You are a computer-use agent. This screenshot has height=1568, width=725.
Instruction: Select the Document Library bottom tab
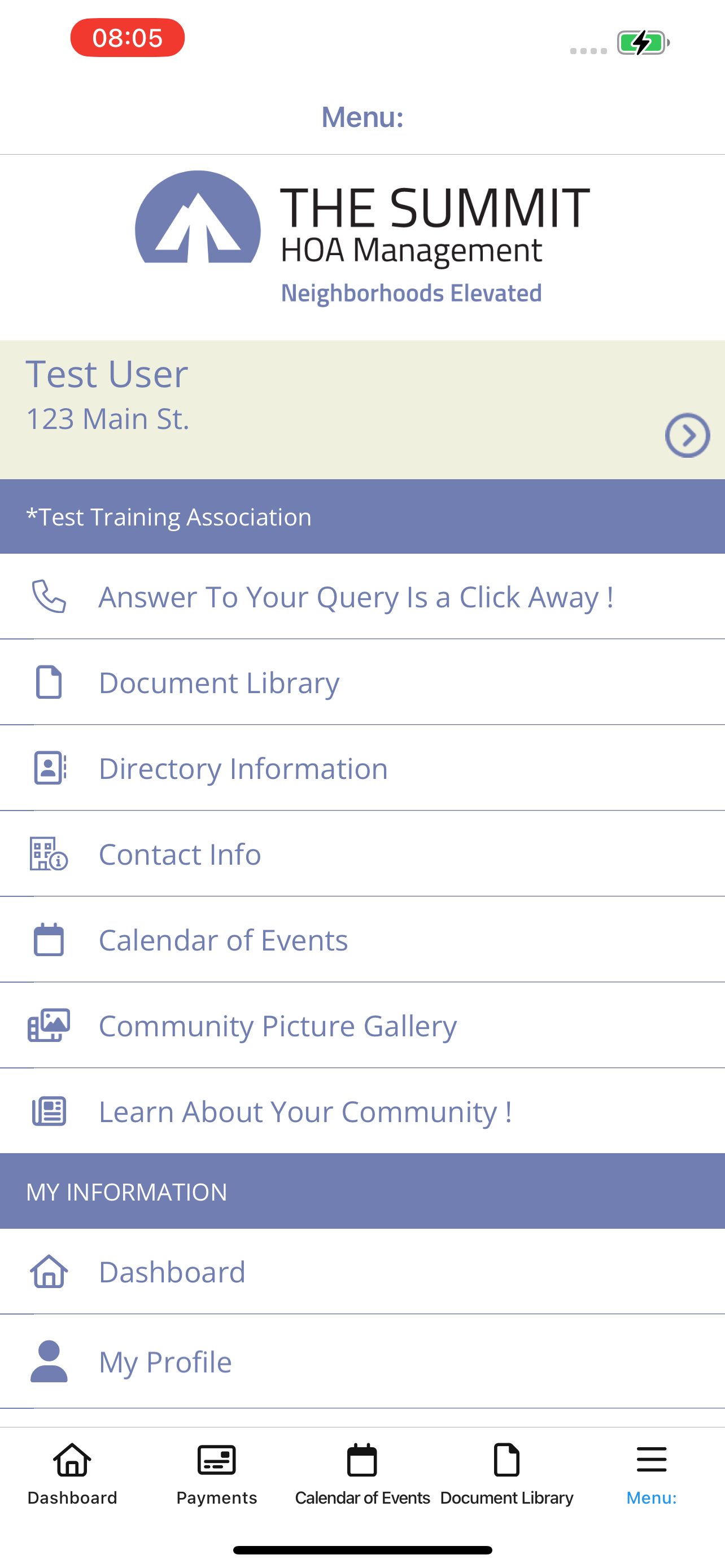click(x=506, y=1474)
